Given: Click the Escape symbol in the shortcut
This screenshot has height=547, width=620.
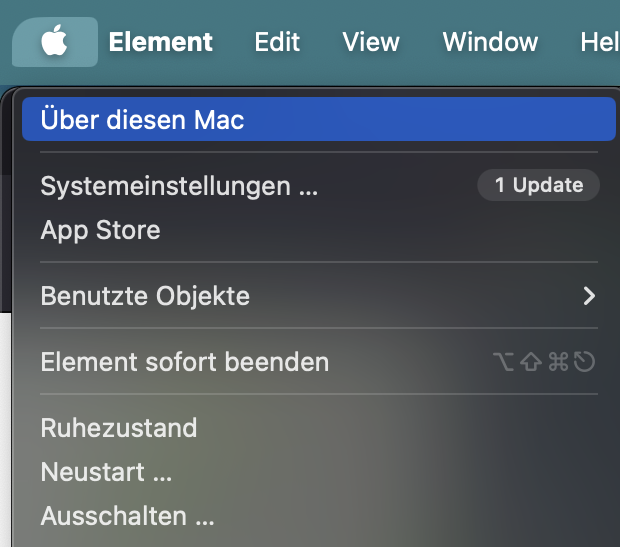Looking at the screenshot, I should point(584,362).
